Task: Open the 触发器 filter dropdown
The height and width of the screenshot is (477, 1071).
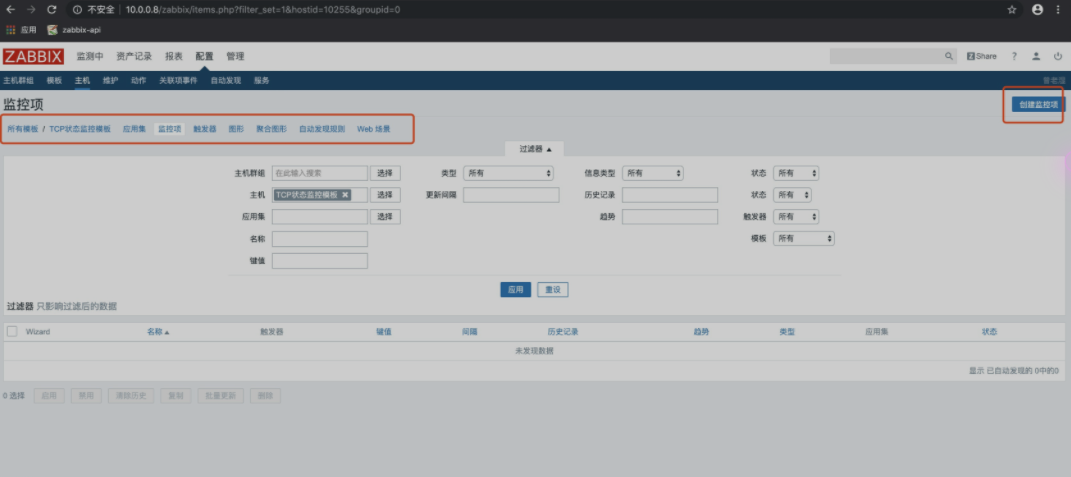Action: [796, 217]
